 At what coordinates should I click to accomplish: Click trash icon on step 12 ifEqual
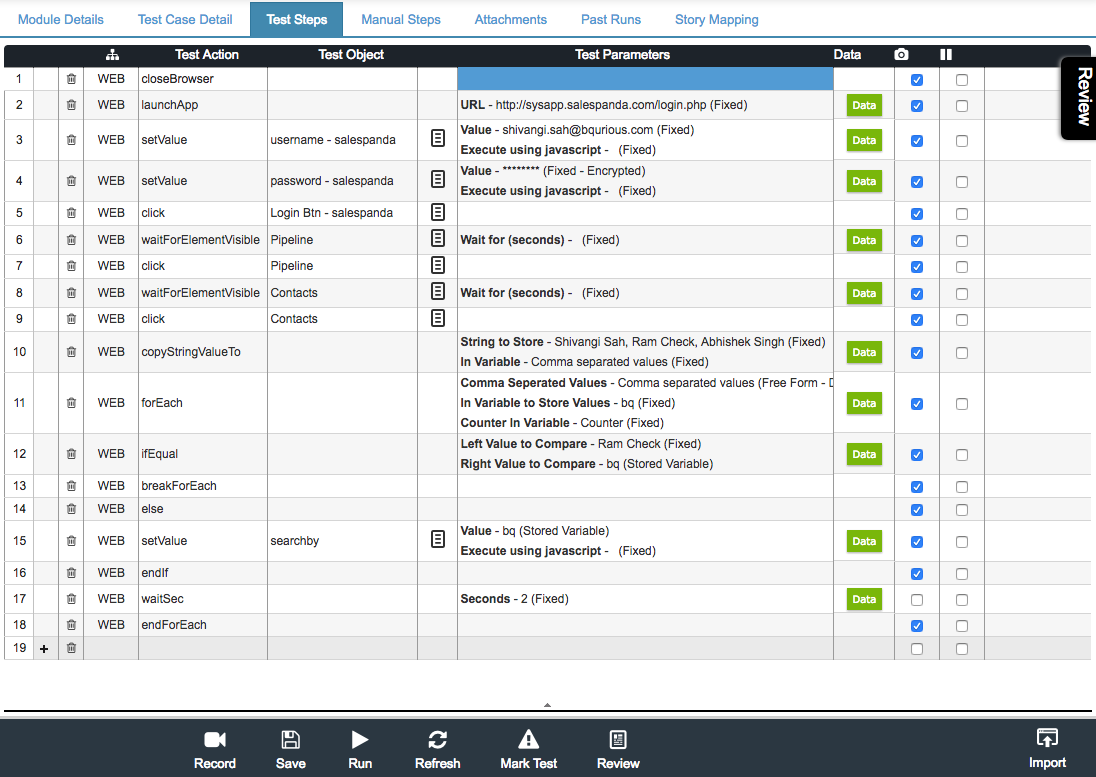point(71,453)
